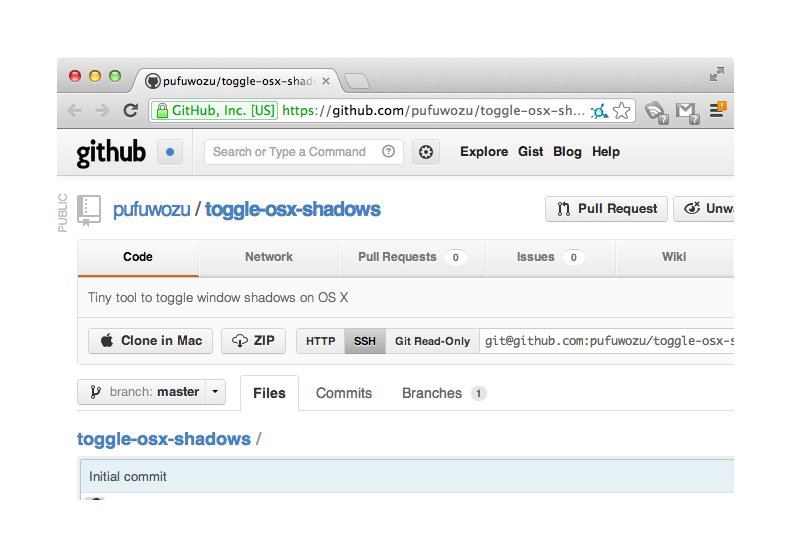Click the green SSL lock GitHub, Inc. badge
Screen dimensions: 791x557
click(x=215, y=110)
